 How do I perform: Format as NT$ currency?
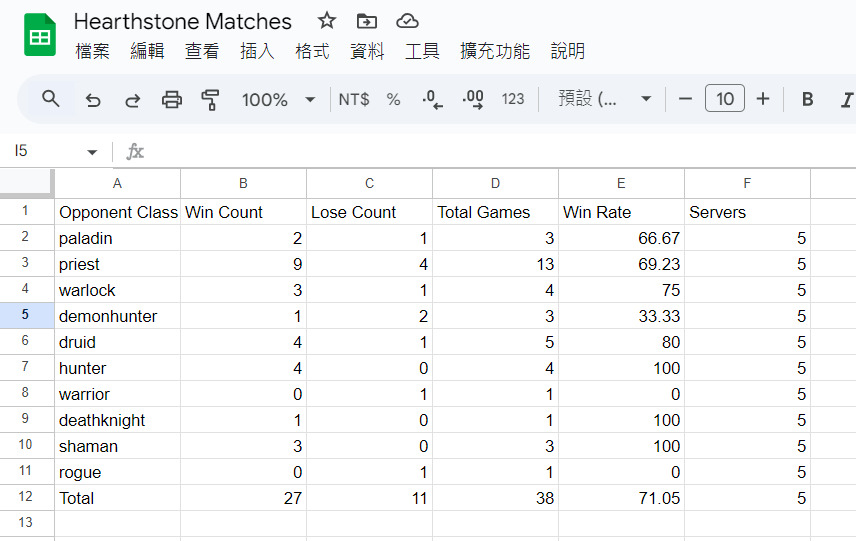pyautogui.click(x=354, y=99)
